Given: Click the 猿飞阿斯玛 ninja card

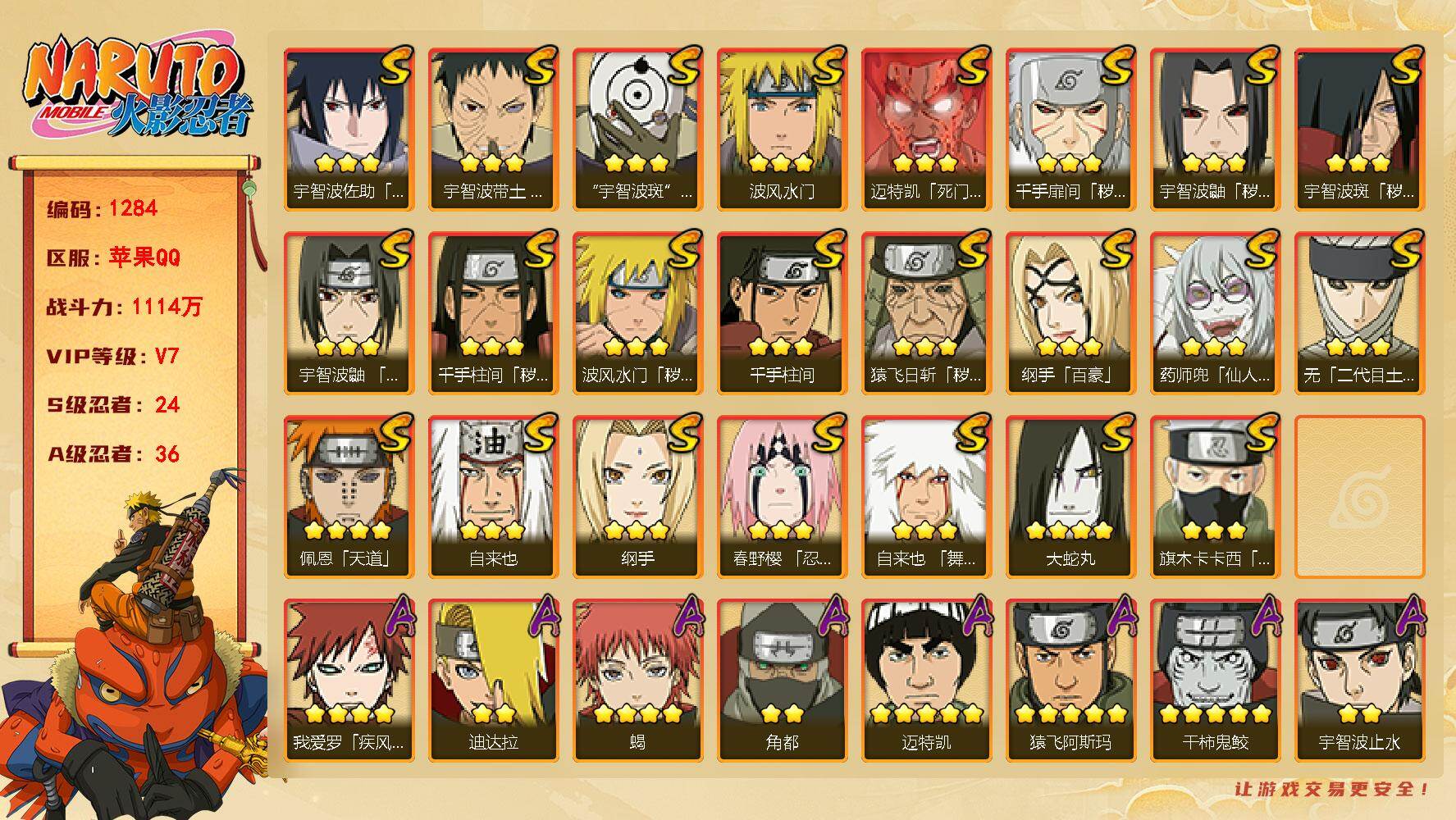Looking at the screenshot, I should point(1070,681).
